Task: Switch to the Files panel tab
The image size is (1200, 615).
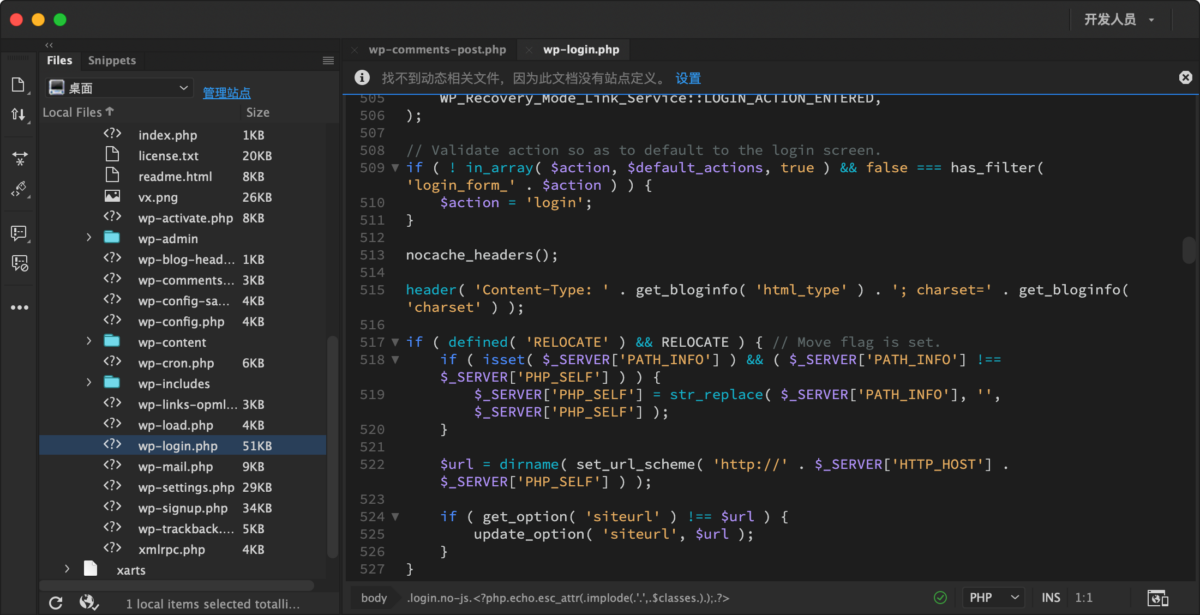Action: coord(59,60)
